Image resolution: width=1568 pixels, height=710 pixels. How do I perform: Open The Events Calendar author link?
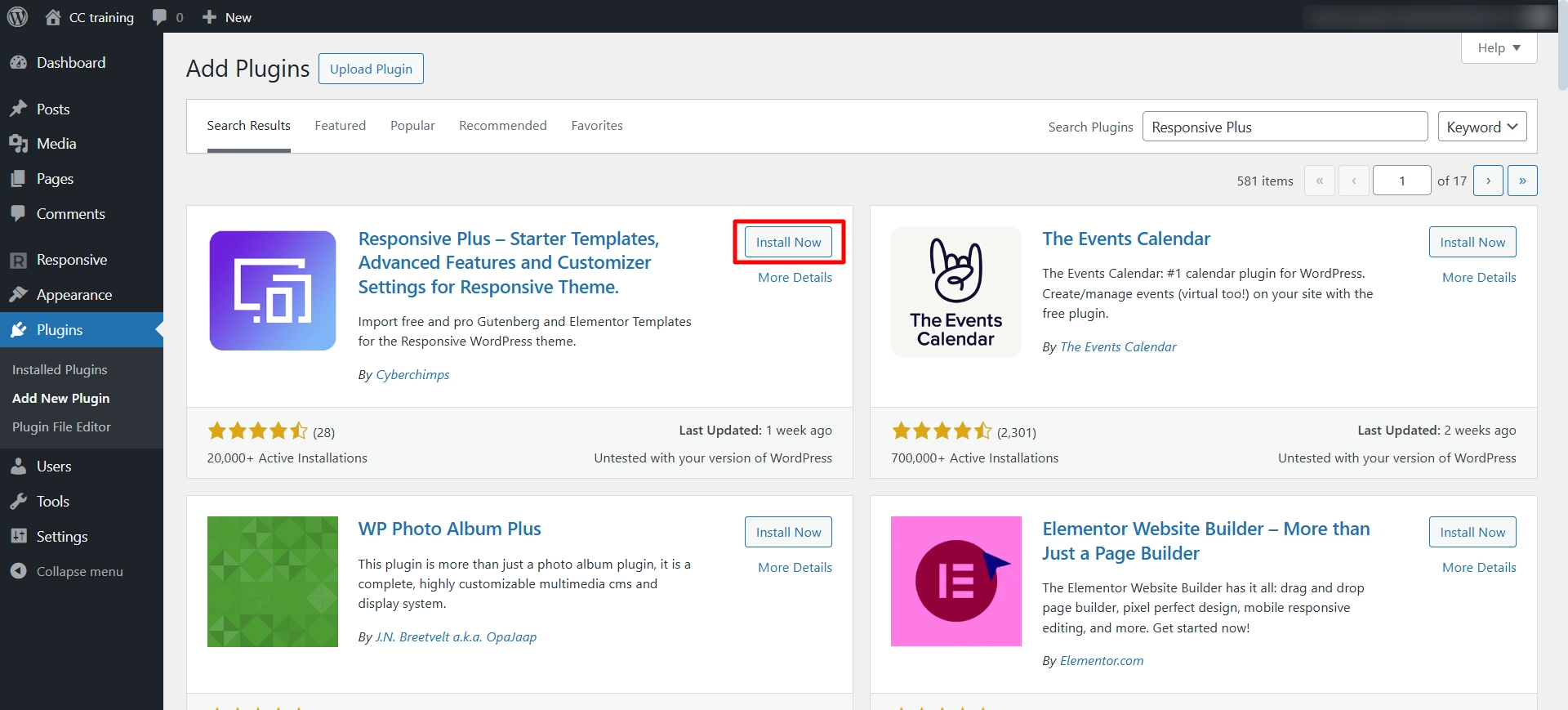(1118, 347)
